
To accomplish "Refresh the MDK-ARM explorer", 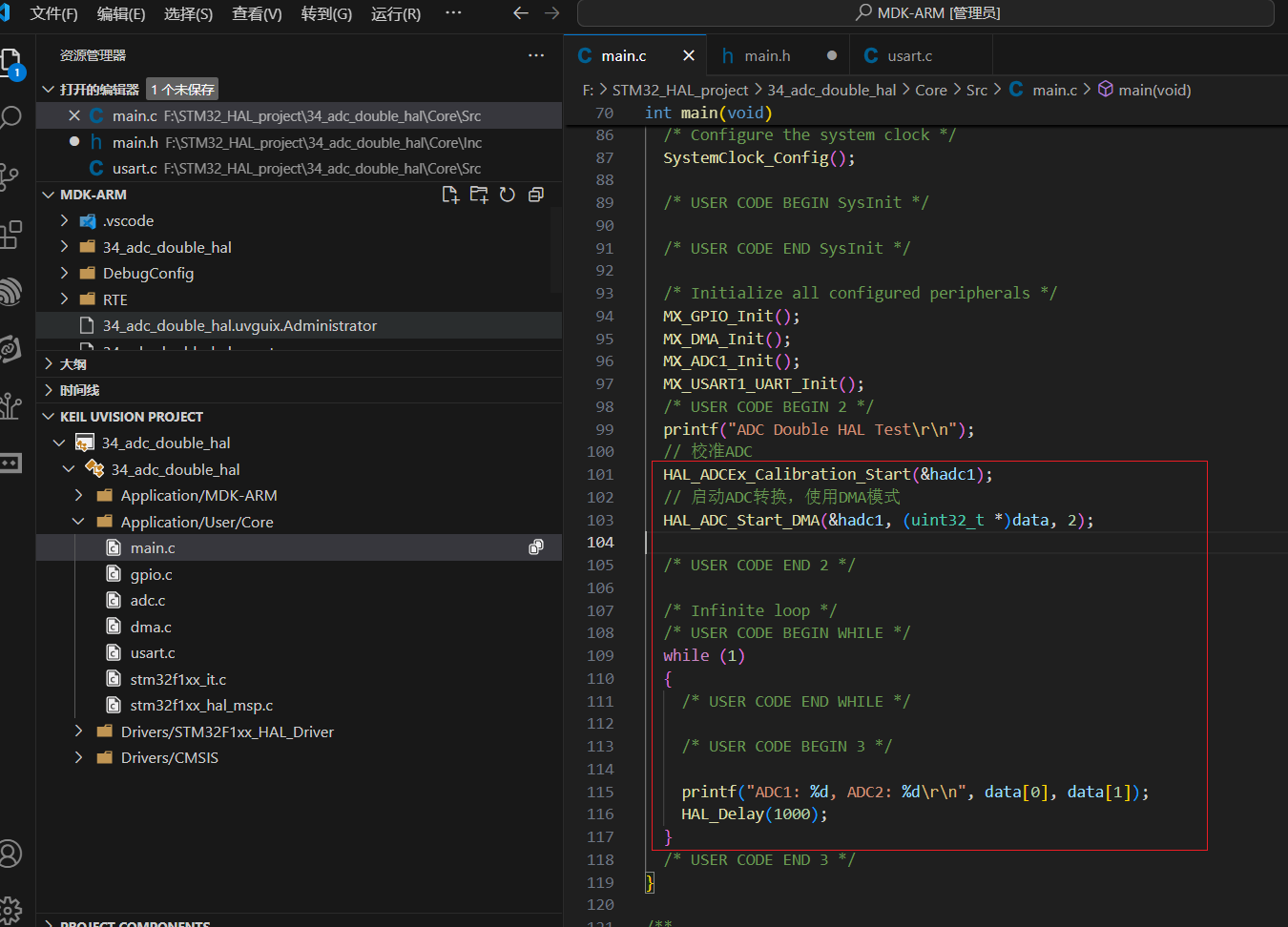I will [508, 195].
